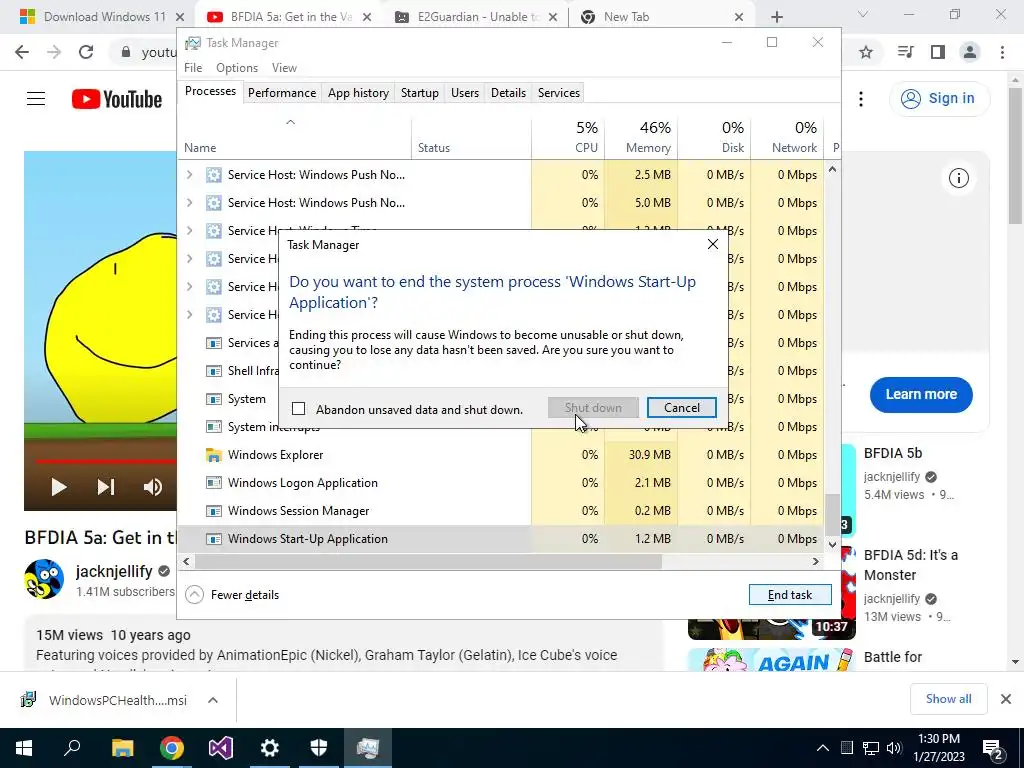
Task: Collapse view with Fewer details
Action: point(232,594)
